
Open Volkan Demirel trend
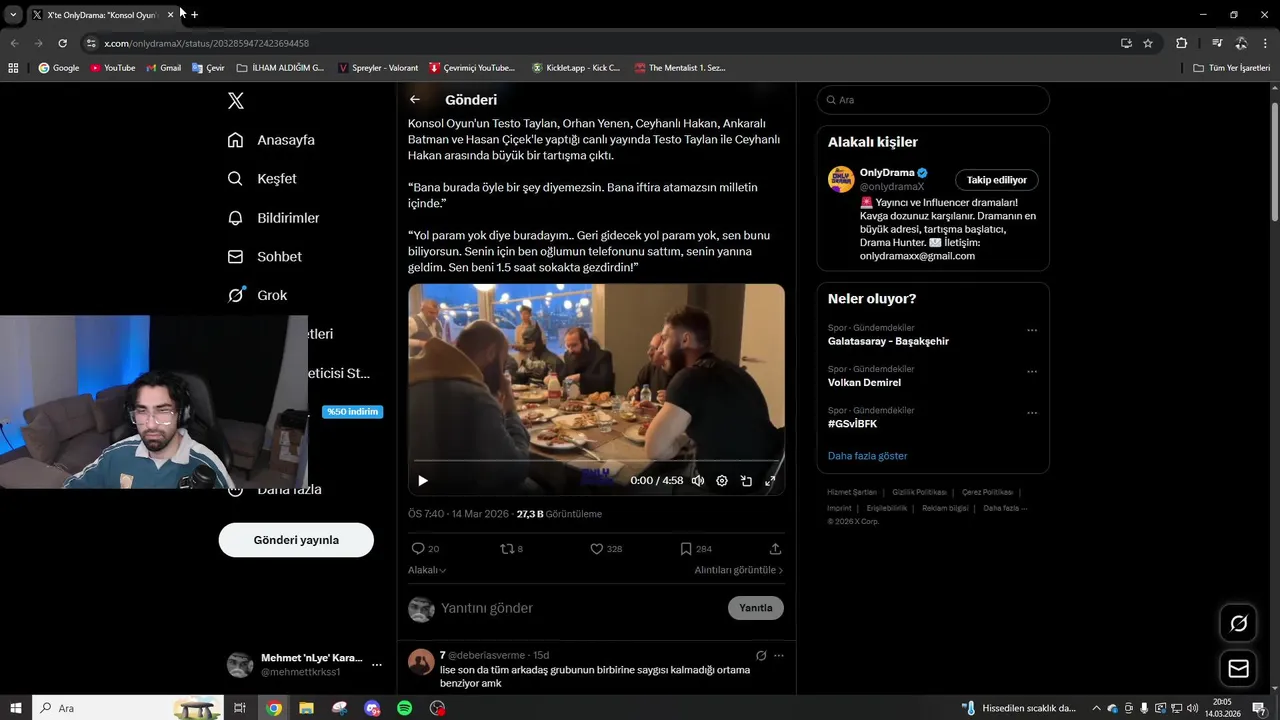click(864, 382)
